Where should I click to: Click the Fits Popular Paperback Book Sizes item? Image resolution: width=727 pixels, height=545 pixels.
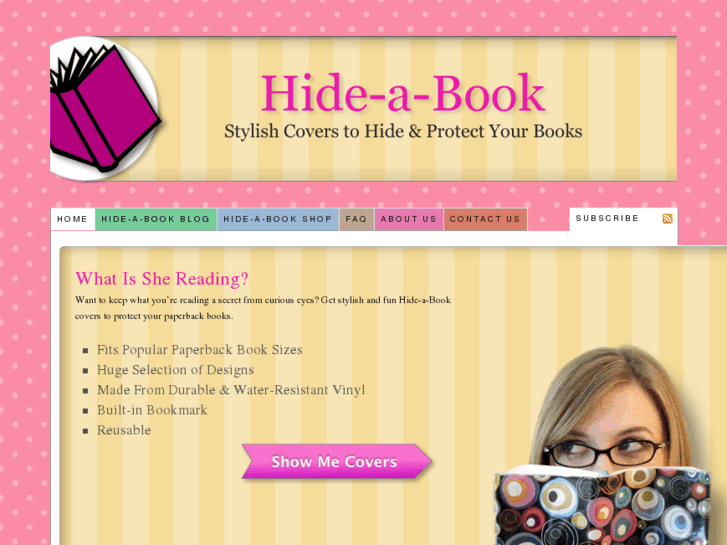click(199, 350)
